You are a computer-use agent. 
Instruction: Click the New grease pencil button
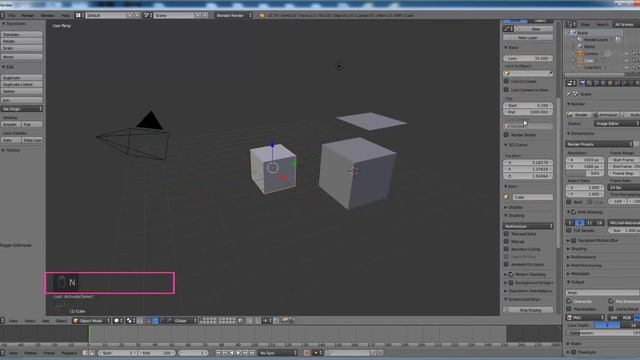[x=536, y=29]
